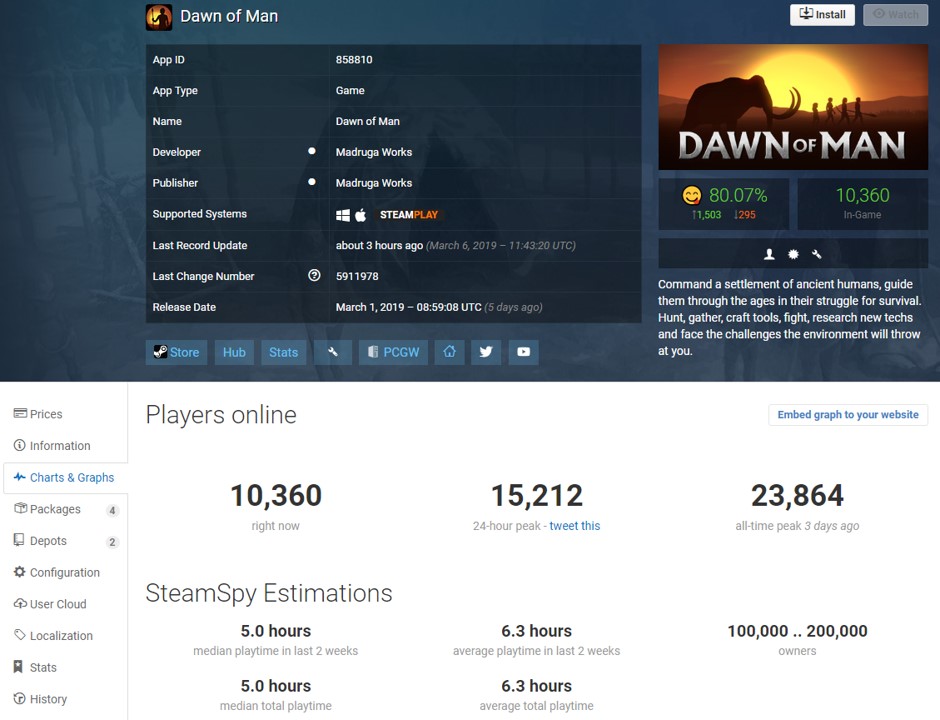The image size is (940, 720).
Task: Click the 10,360 right now value
Action: pyautogui.click(x=276, y=496)
